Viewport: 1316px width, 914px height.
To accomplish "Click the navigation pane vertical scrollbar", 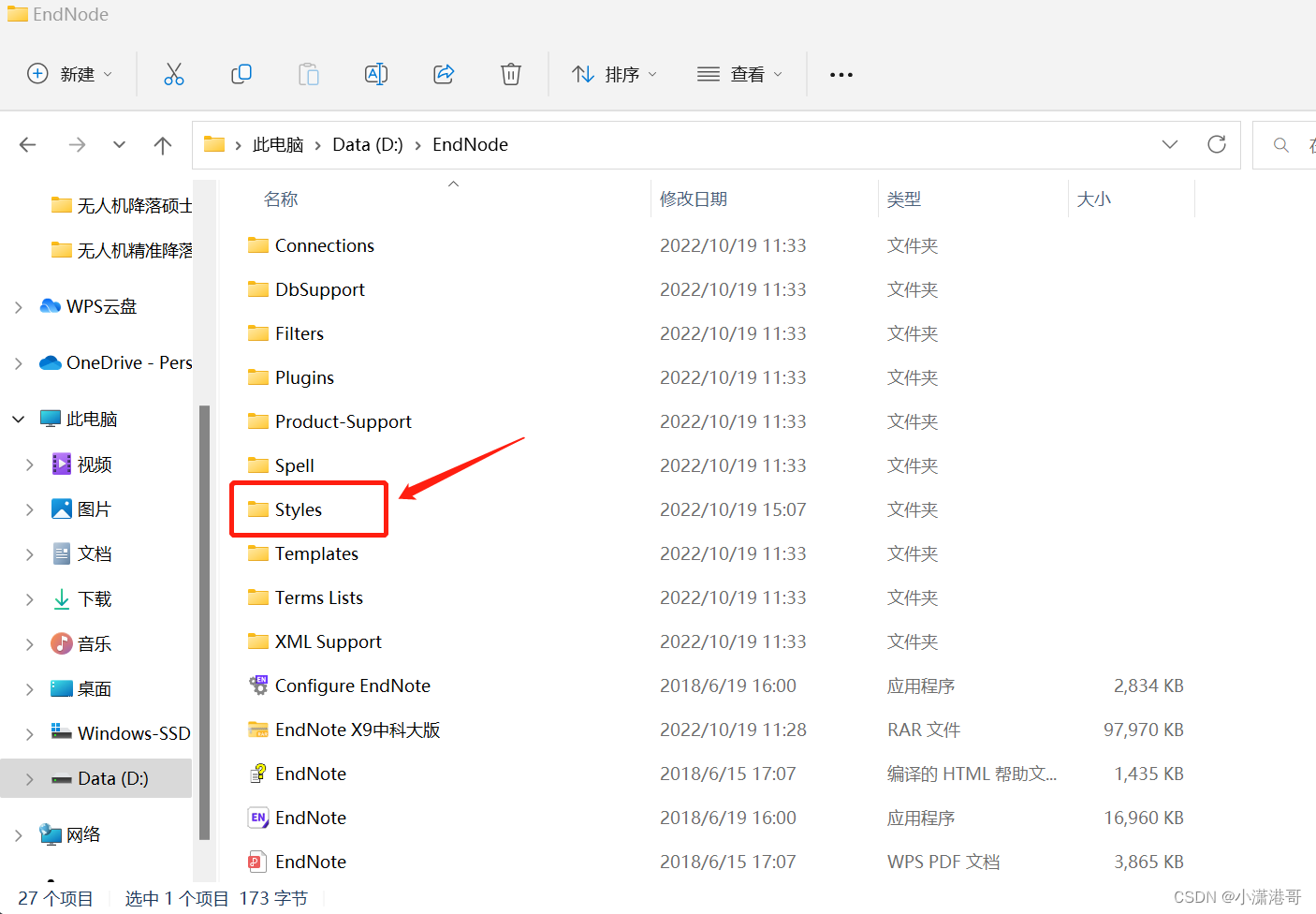I will (x=204, y=622).
